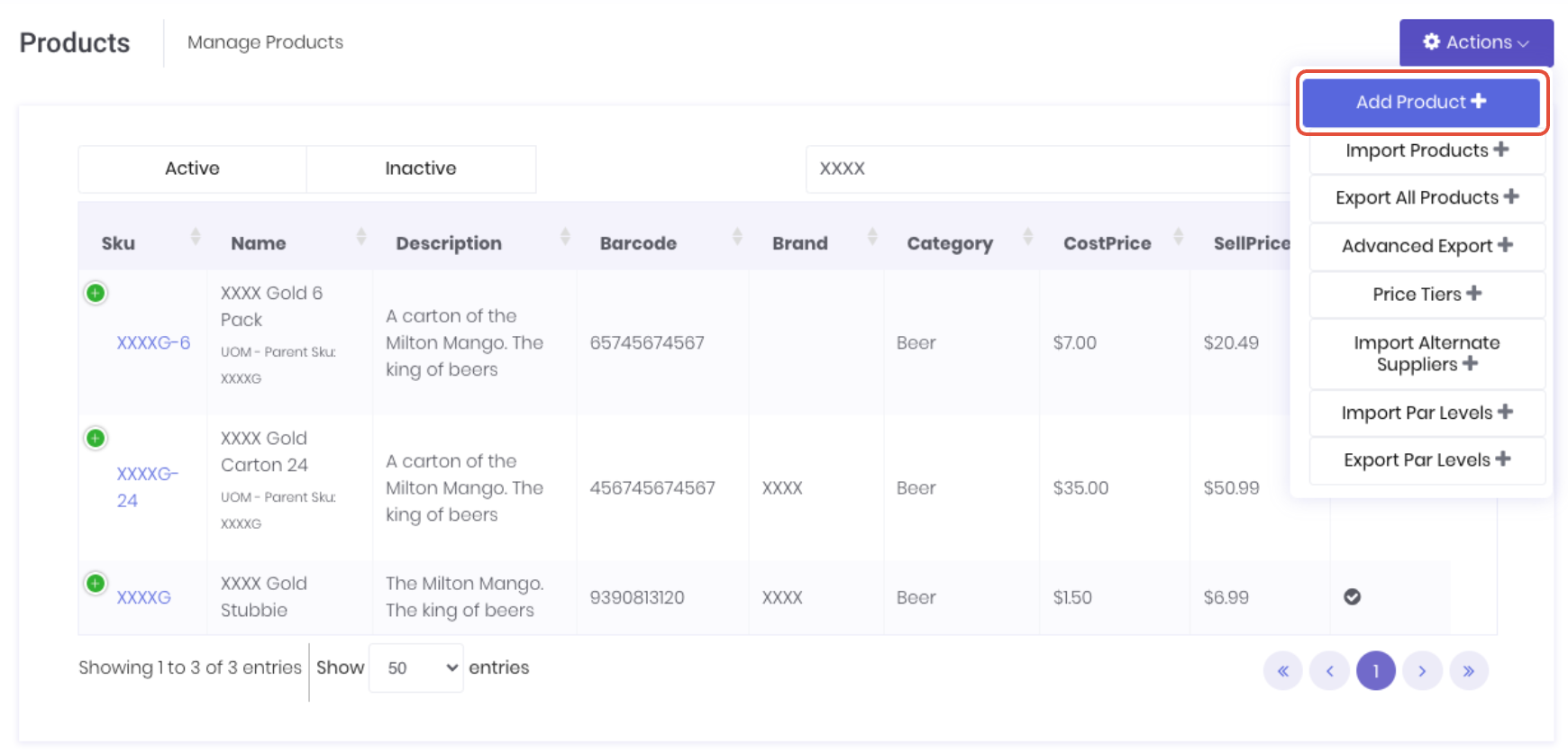1568x754 pixels.
Task: Select Export All Products menu option
Action: point(1427,198)
